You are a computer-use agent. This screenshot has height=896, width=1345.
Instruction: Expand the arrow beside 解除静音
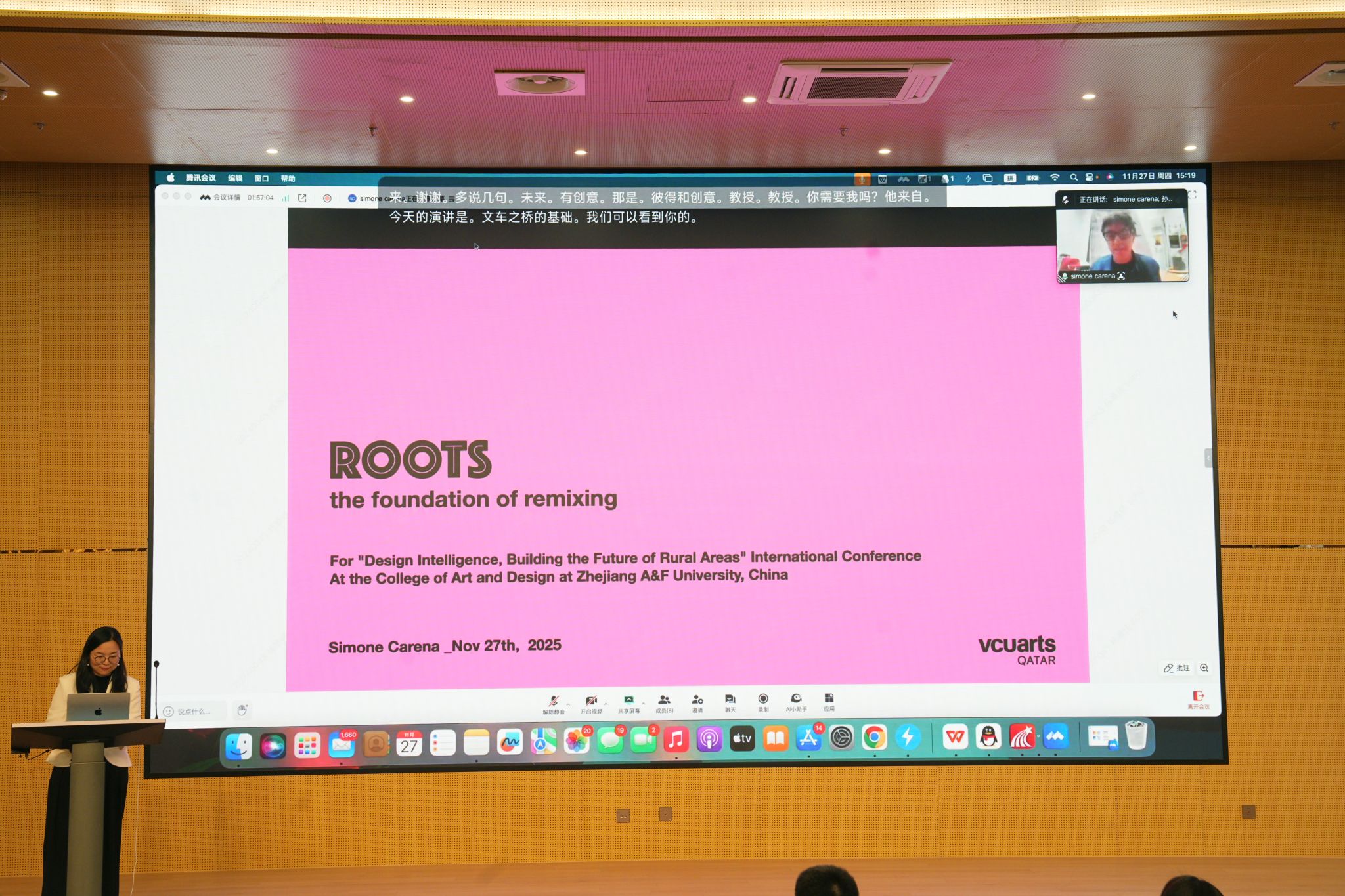568,704
